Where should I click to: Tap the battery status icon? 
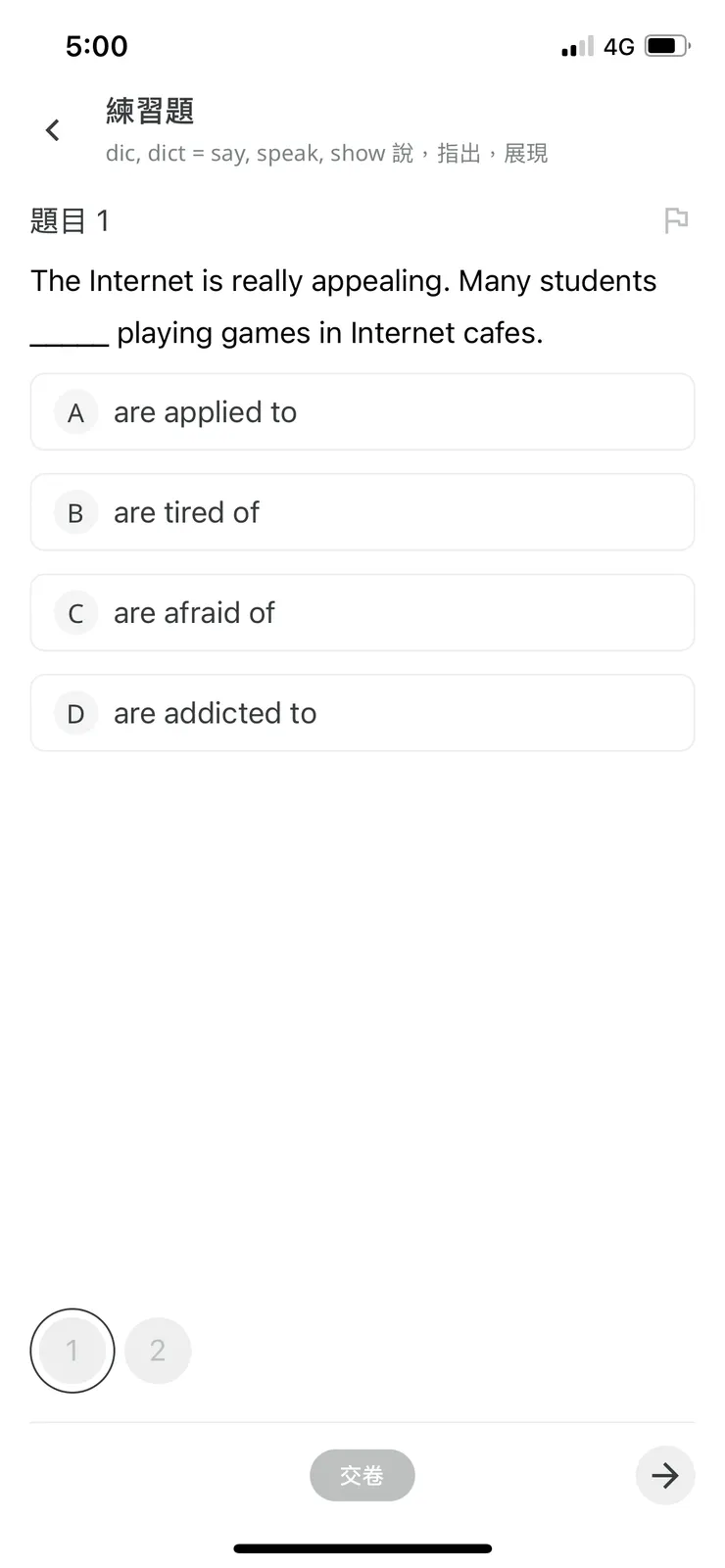click(x=668, y=46)
